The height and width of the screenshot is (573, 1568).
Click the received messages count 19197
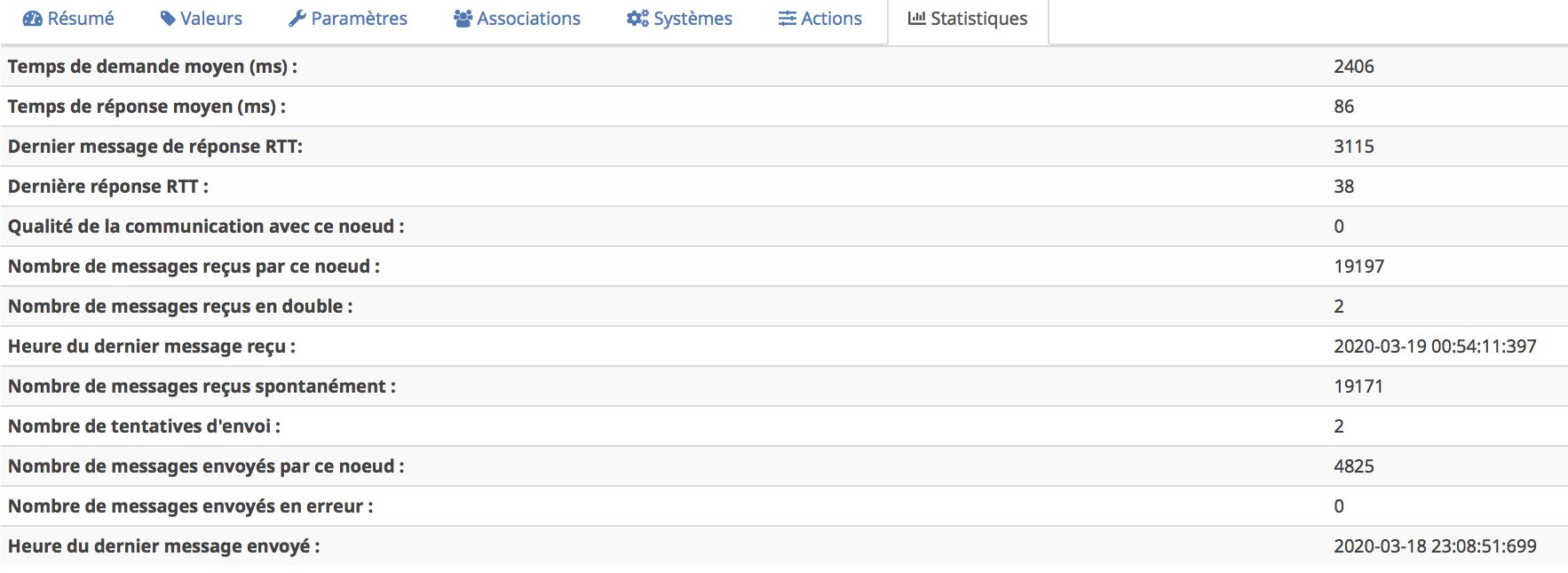click(x=1358, y=267)
